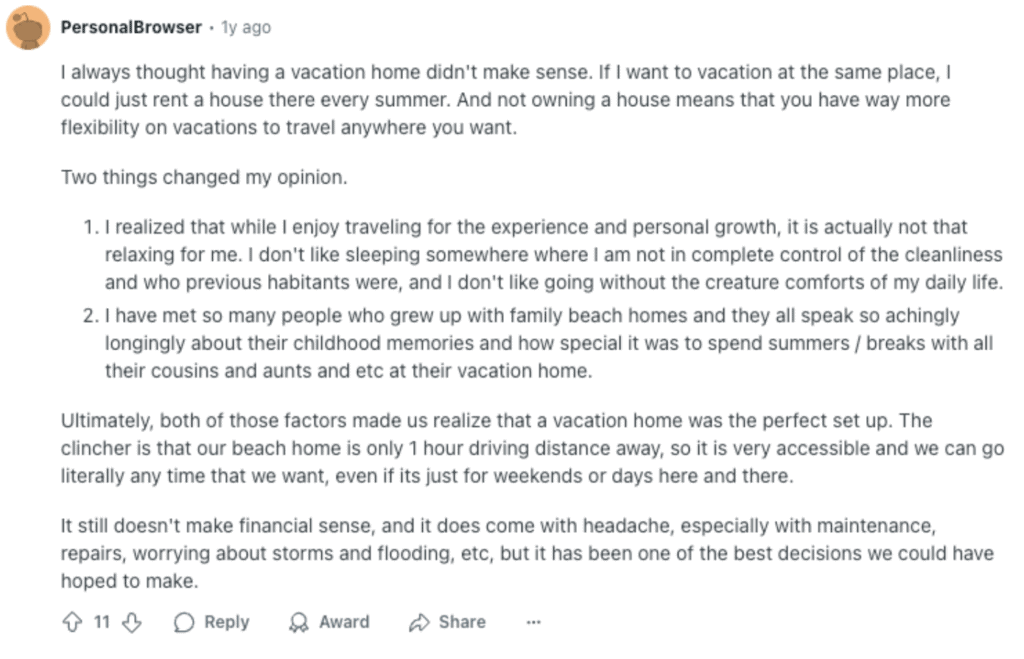Click the opening paragraph about vacation homes
This screenshot has height=659, width=1024.
(506, 99)
